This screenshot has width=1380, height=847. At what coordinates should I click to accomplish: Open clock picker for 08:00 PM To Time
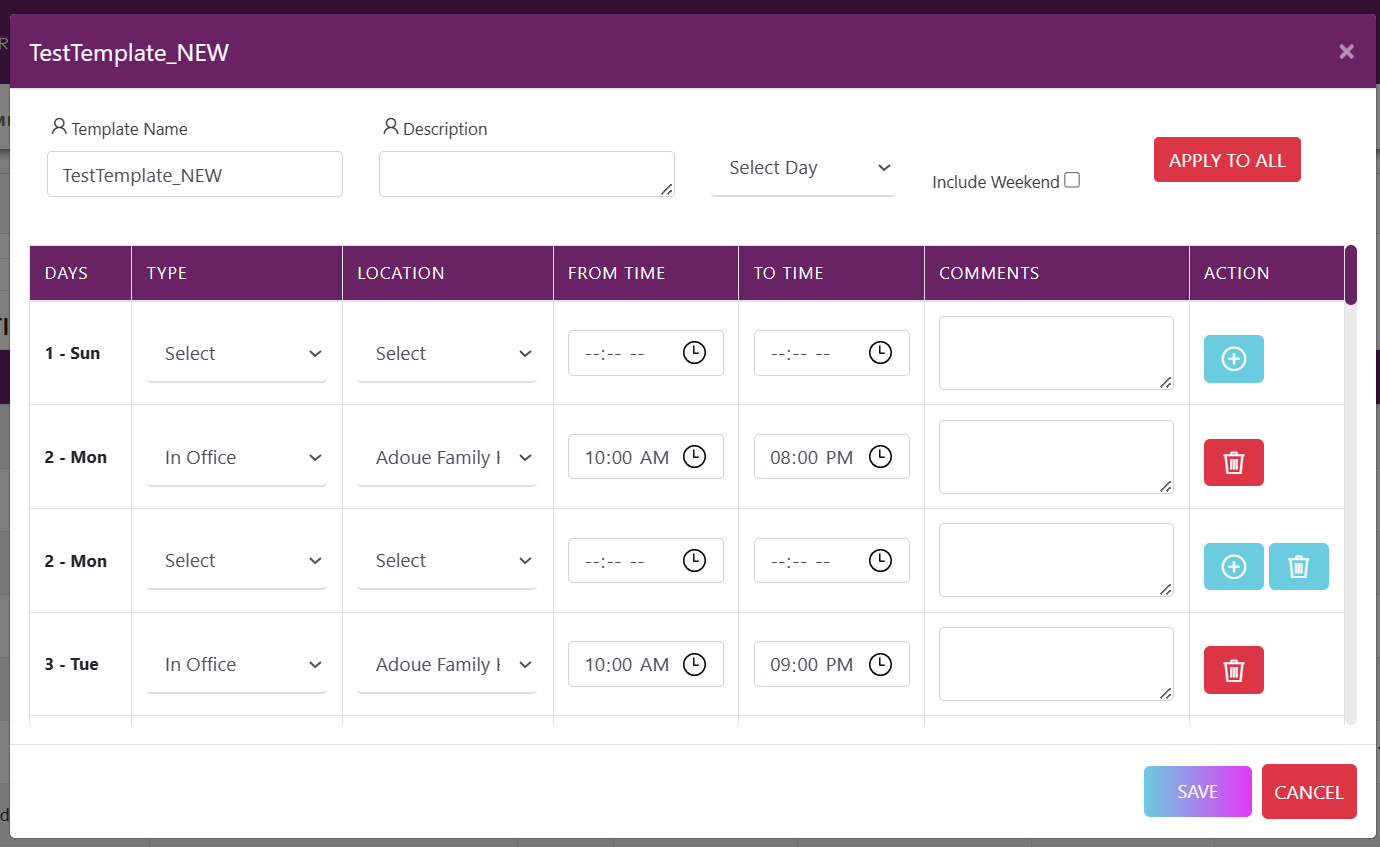(x=880, y=457)
